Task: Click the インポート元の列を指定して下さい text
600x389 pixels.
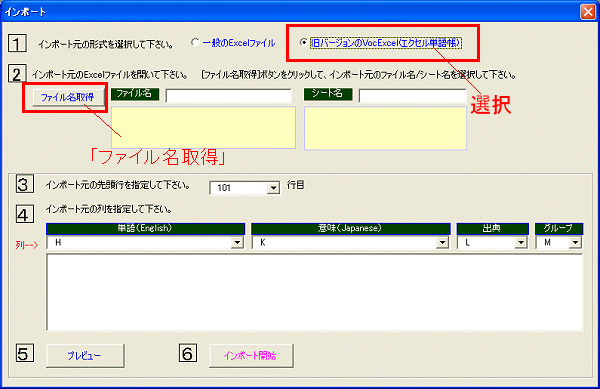Action: pos(109,209)
